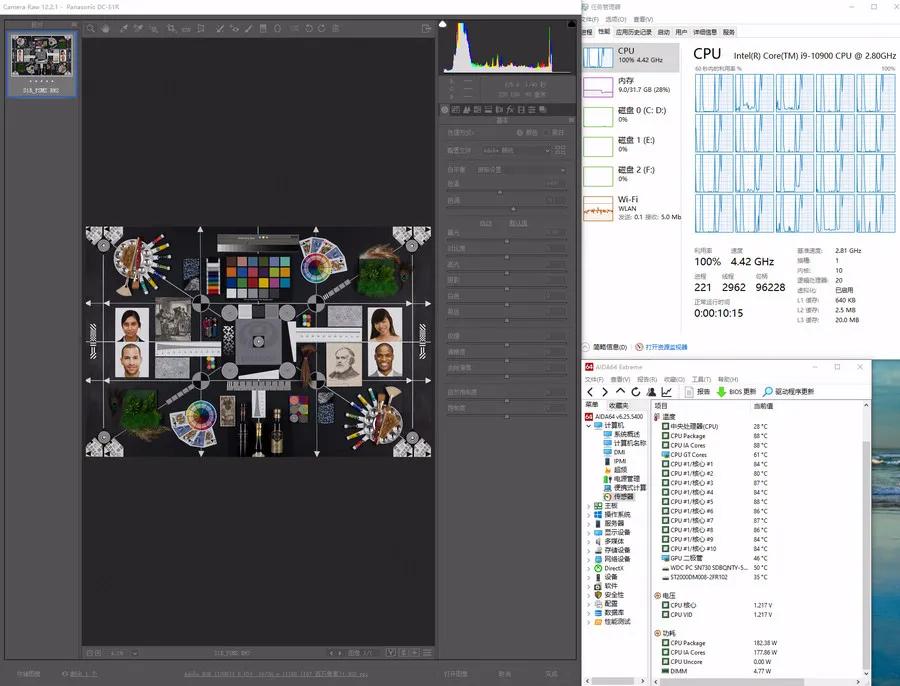The image size is (900, 686).
Task: Click the AIDA64 BIOS update green arrow
Action: 720,392
